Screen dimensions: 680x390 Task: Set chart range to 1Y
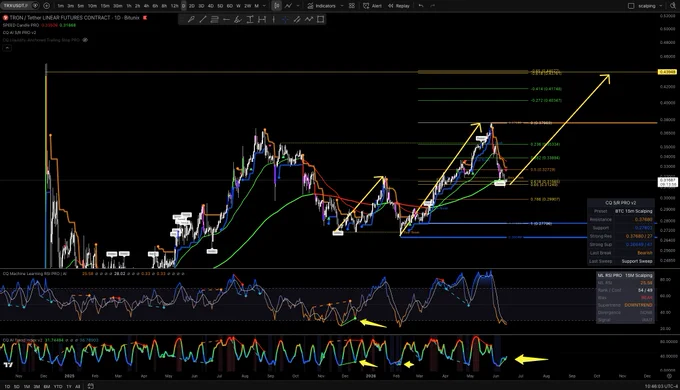tap(69, 386)
